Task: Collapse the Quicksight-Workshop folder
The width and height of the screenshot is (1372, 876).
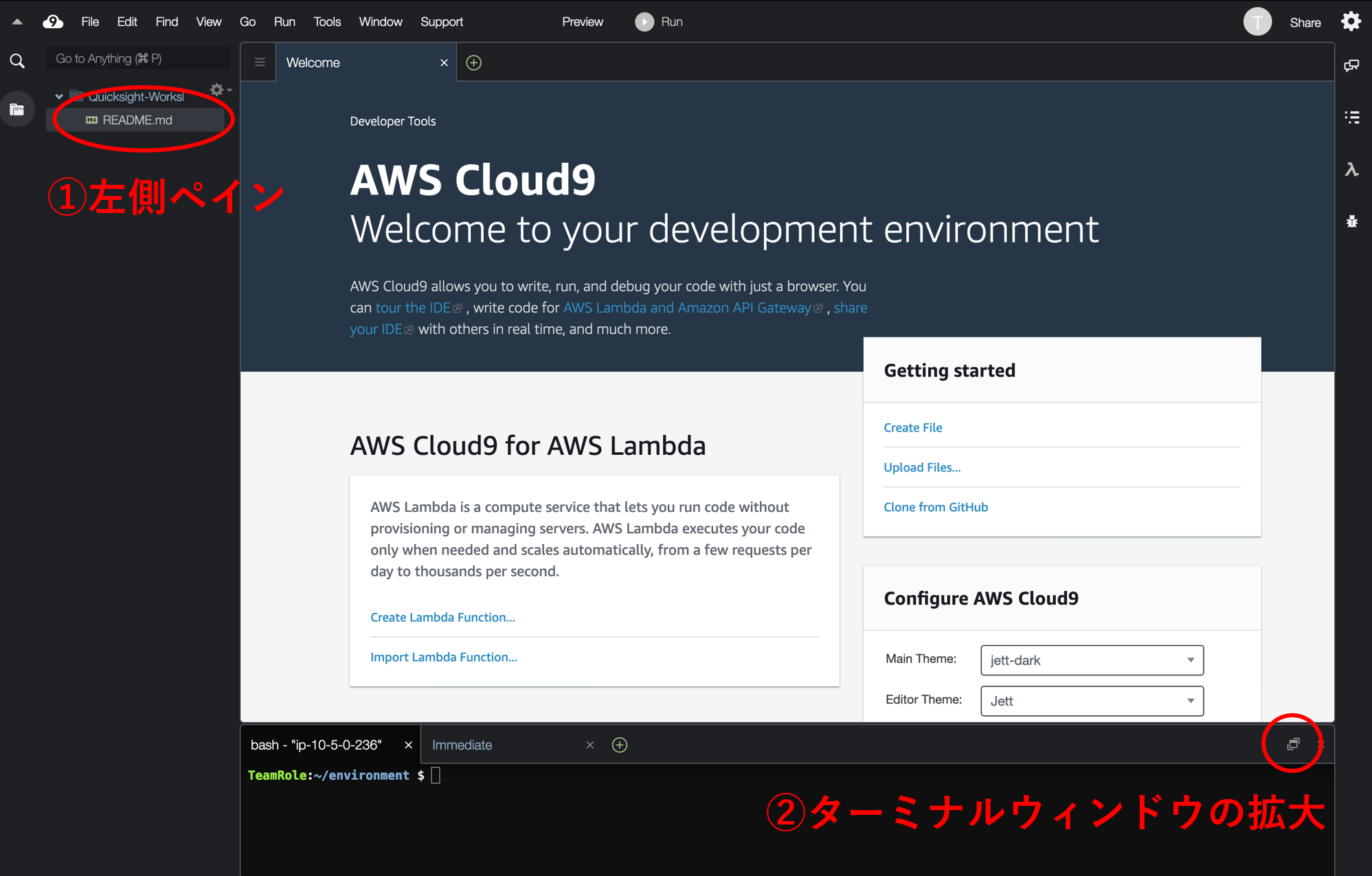Action: point(59,97)
